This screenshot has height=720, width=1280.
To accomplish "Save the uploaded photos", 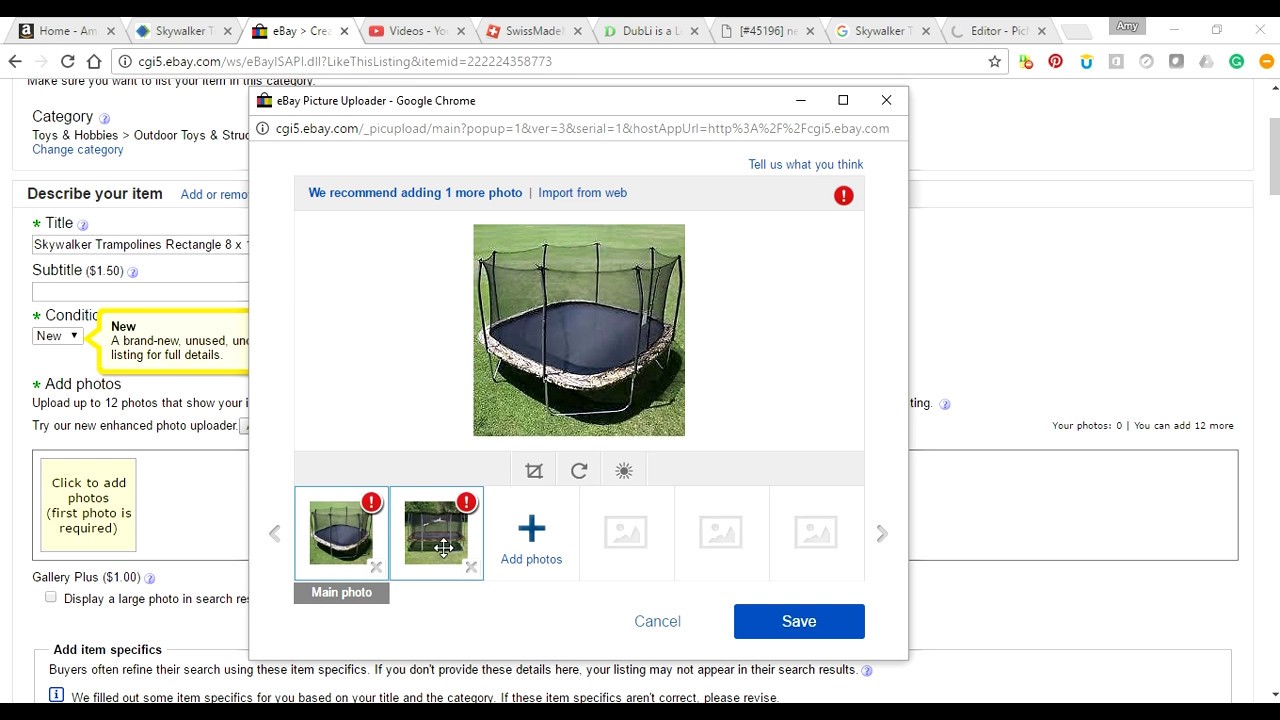I will tap(799, 621).
